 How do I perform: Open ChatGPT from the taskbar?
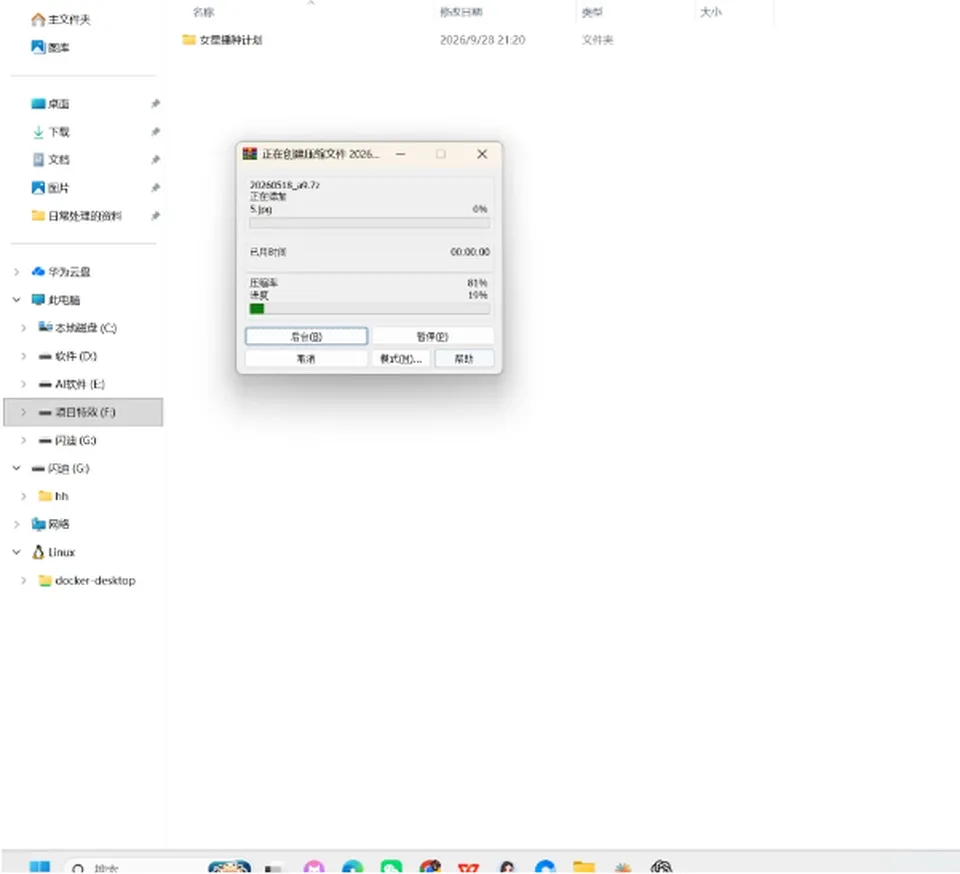(661, 867)
